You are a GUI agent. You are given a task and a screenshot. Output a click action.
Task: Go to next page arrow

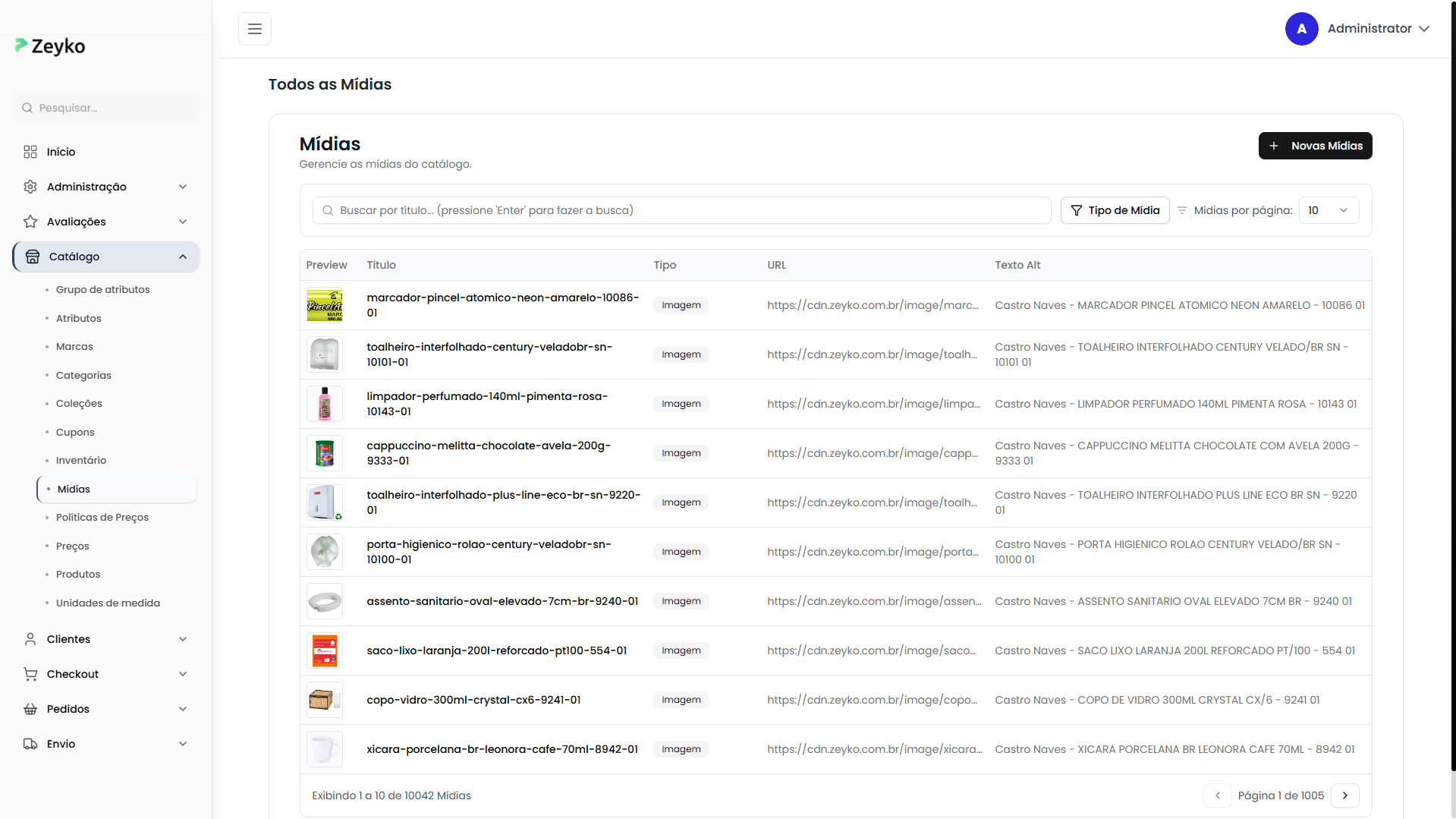pyautogui.click(x=1344, y=795)
